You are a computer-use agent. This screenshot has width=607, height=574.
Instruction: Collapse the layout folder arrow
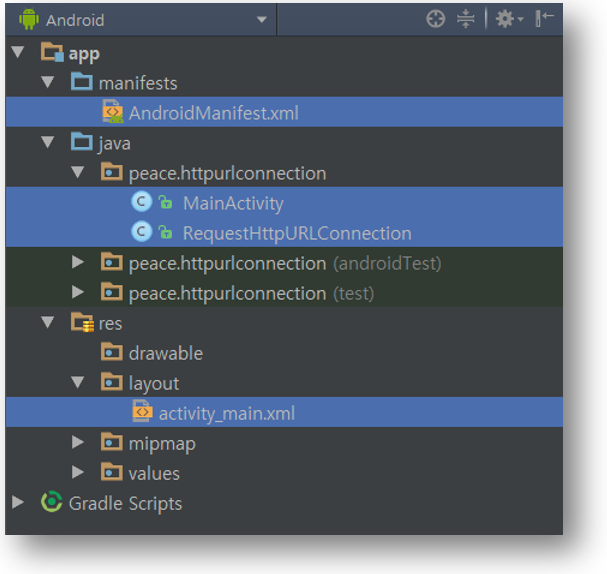[78, 382]
